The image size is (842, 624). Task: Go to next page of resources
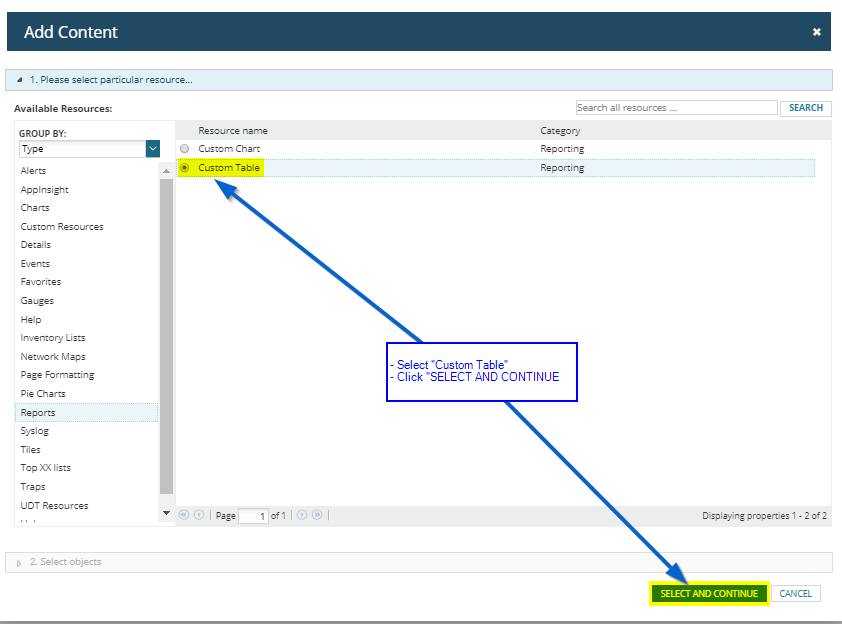point(302,515)
